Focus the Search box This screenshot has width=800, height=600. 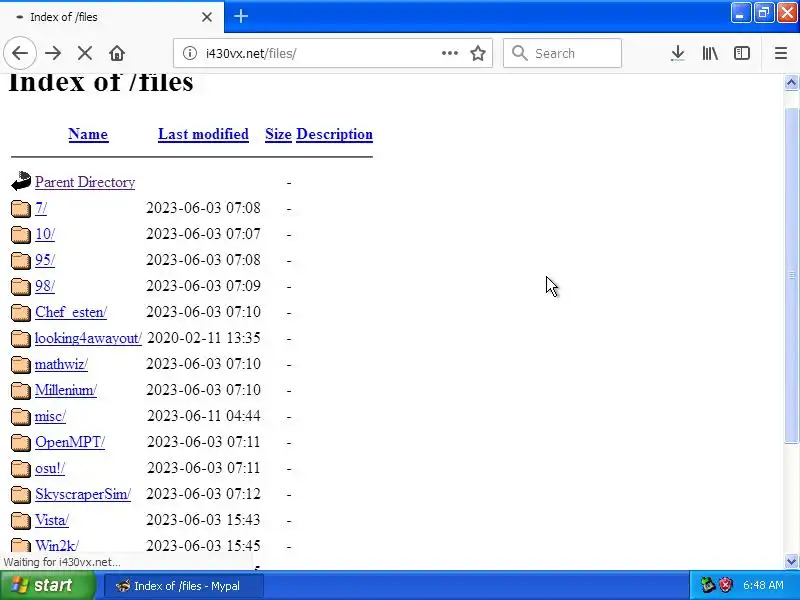click(562, 53)
